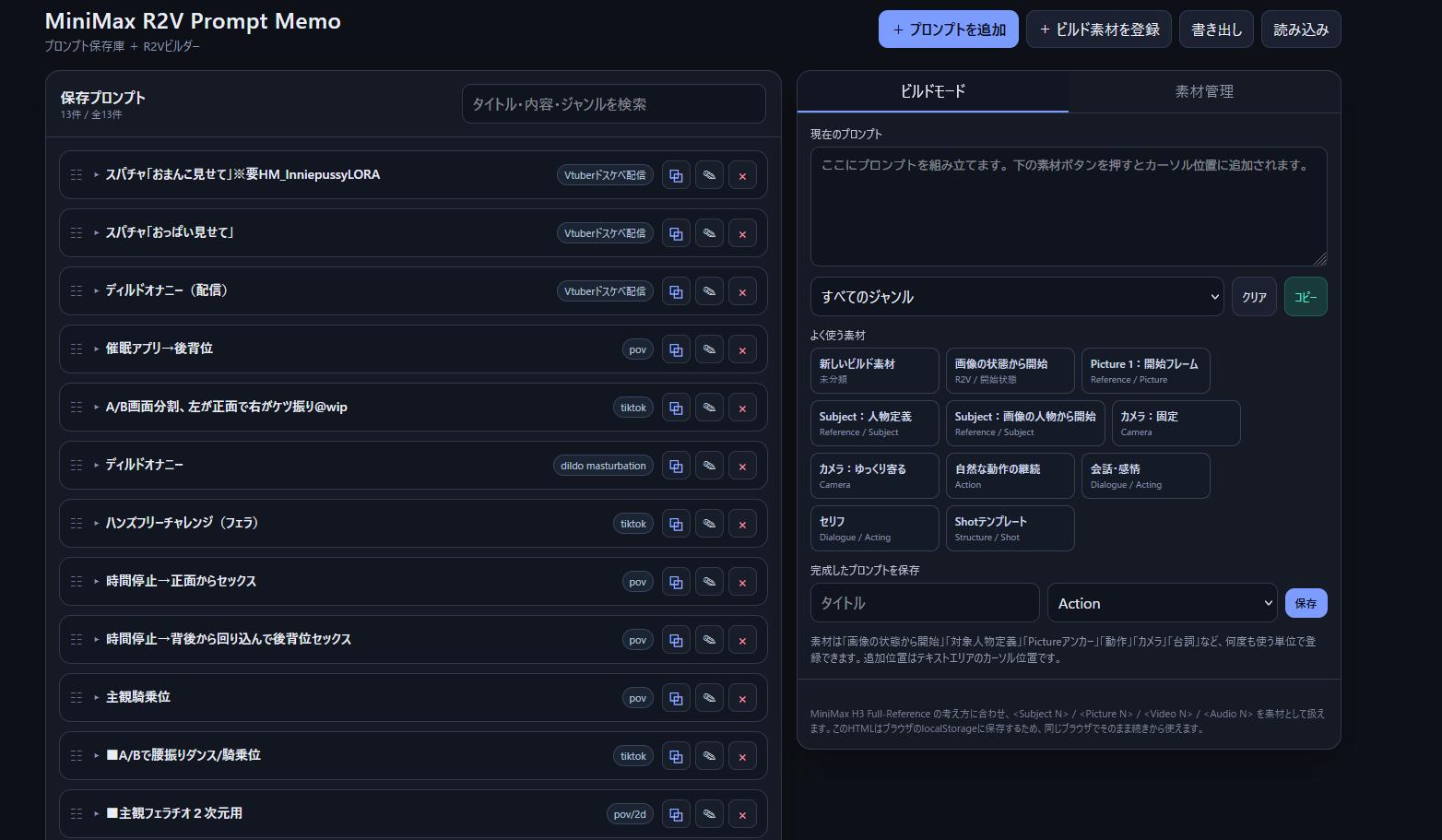The image size is (1442, 840).
Task: Click the edit icon on the ■A/Bで腰振りダンス row
Action: coord(709,756)
